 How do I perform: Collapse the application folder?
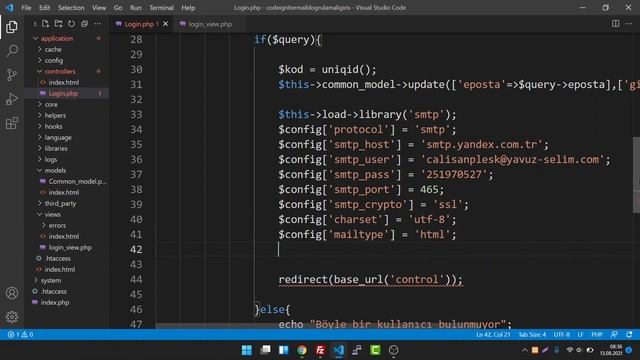pos(57,38)
